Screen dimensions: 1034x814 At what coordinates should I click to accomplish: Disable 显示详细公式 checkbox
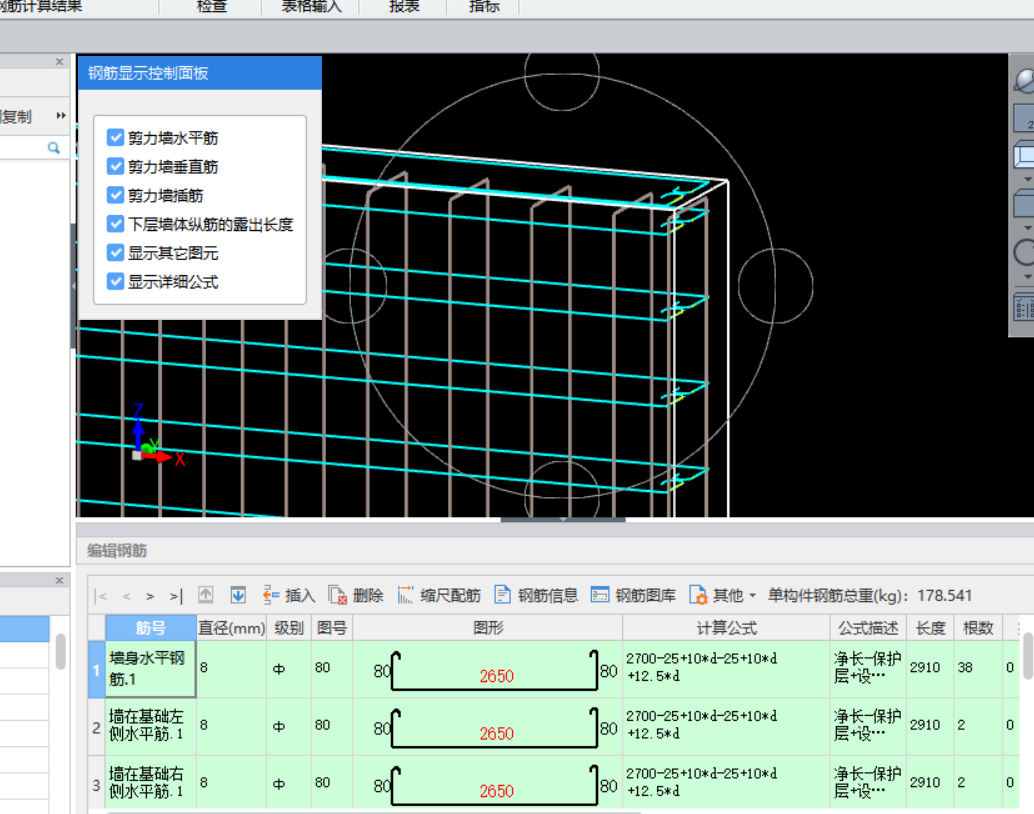click(115, 282)
